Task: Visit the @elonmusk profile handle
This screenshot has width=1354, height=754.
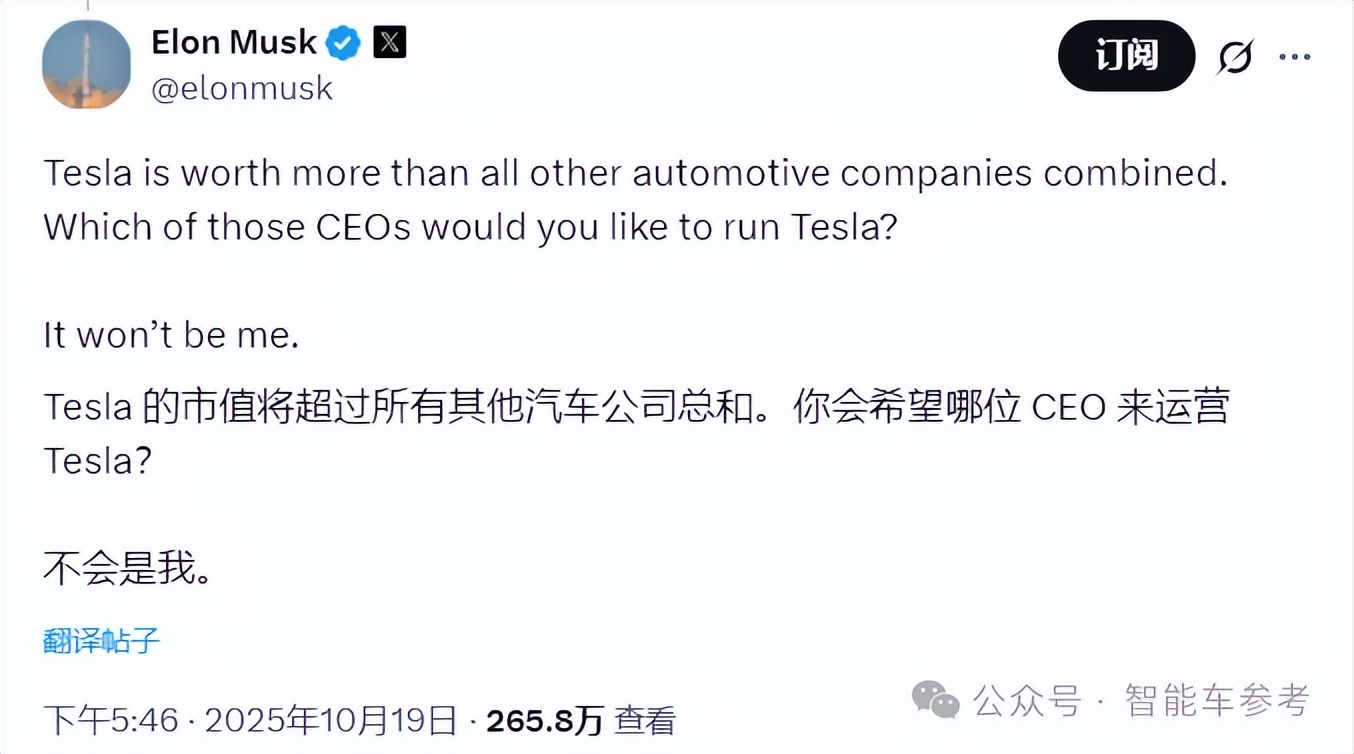Action: 241,88
